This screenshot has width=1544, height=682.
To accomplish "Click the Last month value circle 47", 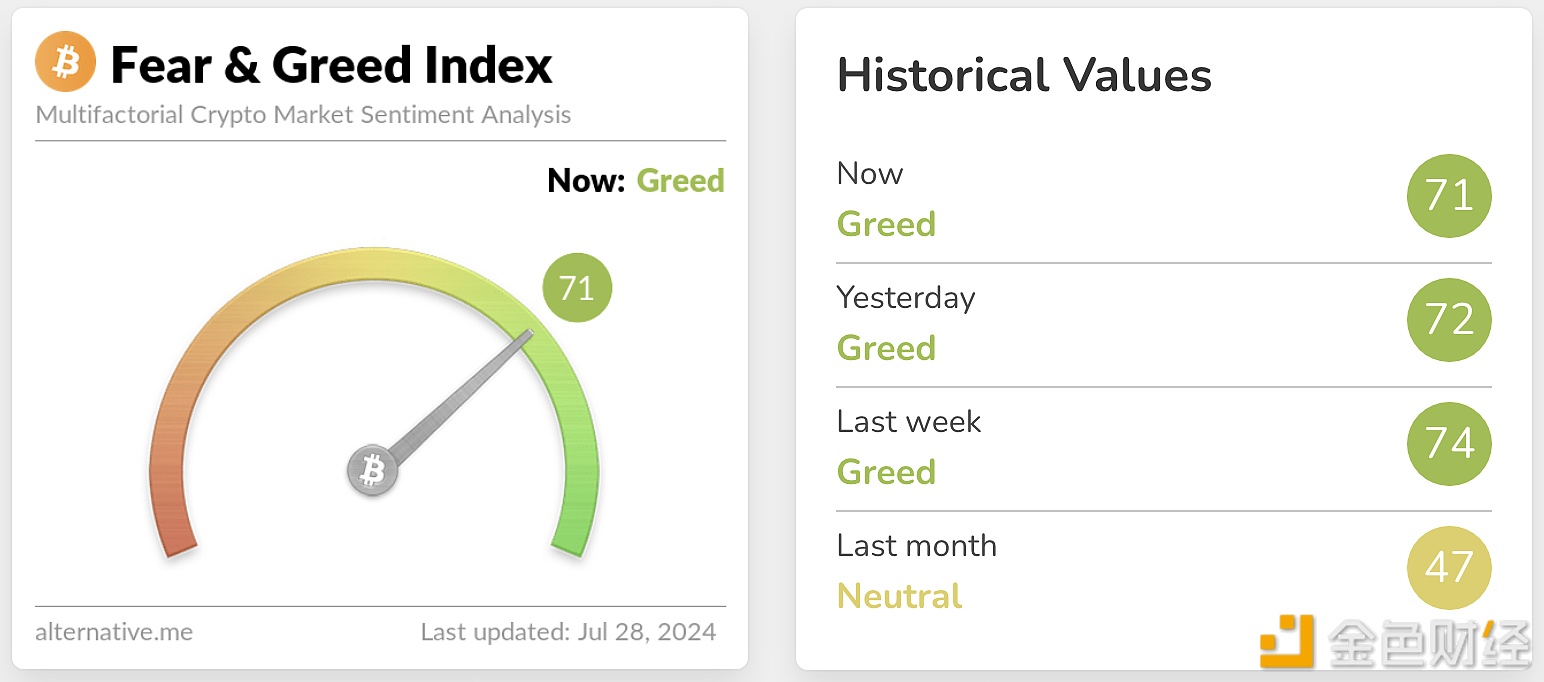I will click(1449, 568).
